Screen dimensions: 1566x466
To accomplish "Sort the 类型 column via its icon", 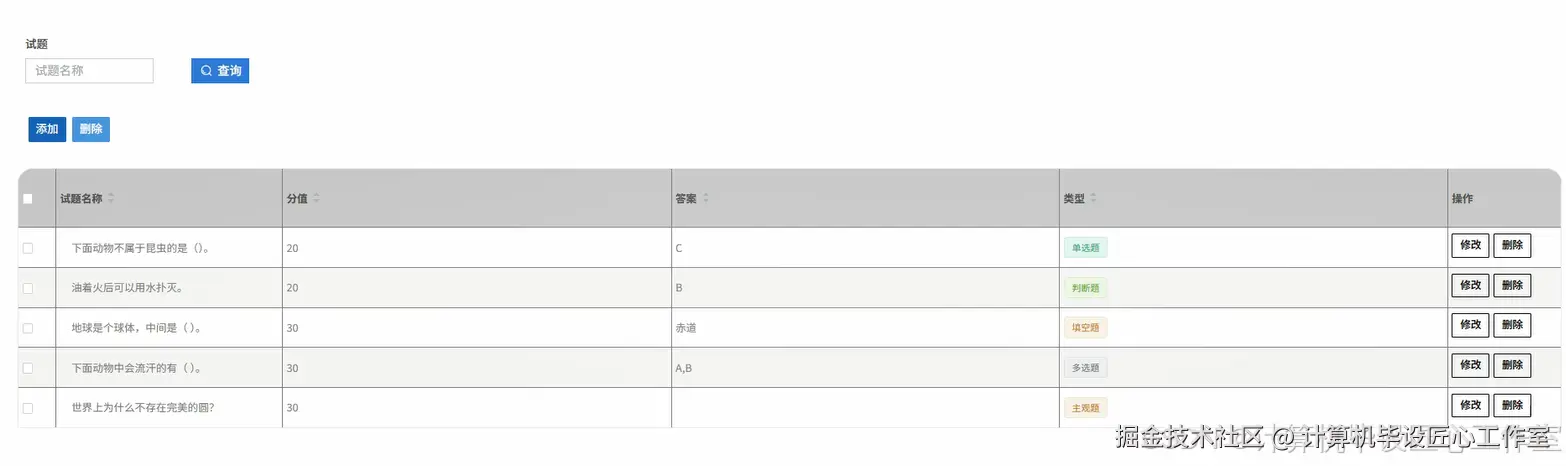I will click(1093, 199).
